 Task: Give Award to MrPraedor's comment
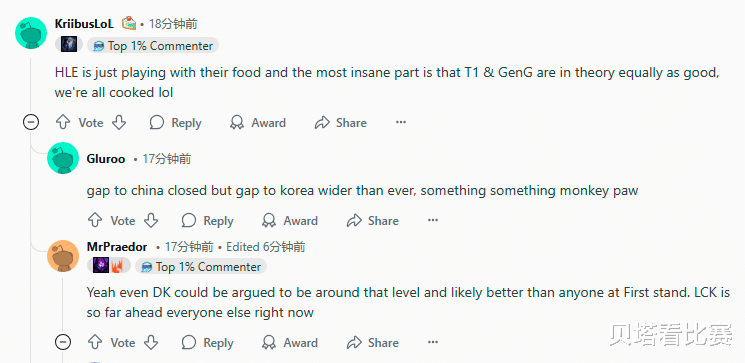point(290,342)
